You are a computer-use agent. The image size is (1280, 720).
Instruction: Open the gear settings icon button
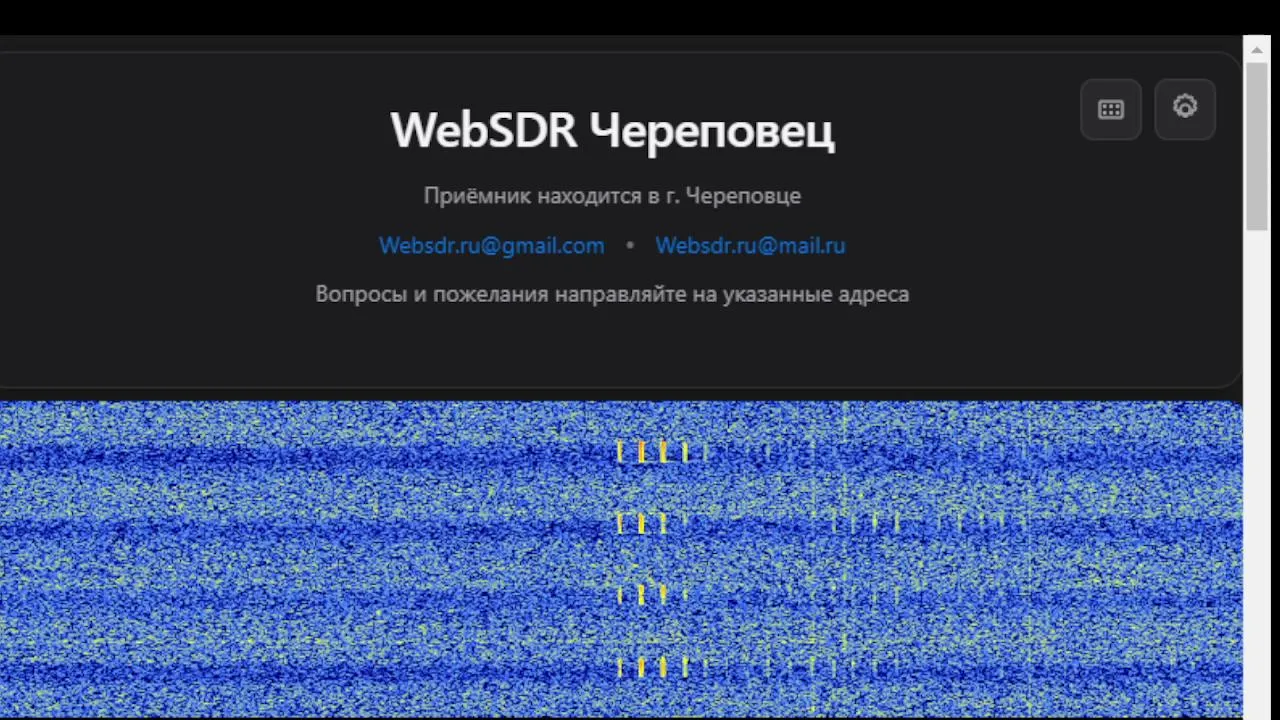click(x=1185, y=109)
